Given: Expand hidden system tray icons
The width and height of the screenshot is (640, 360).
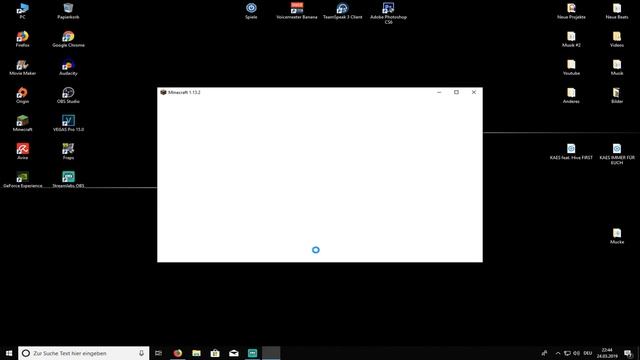Looking at the screenshot, I should coord(558,353).
